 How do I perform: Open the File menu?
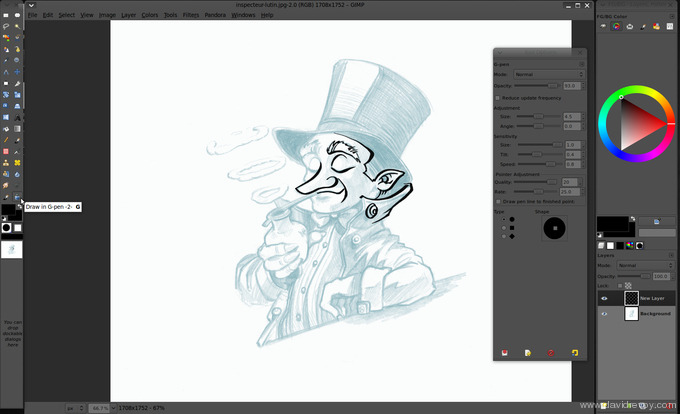pos(33,15)
